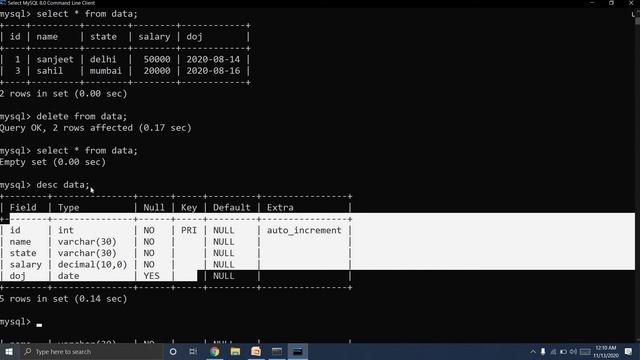The image size is (640, 360).
Task: Check battery status icon in tray
Action: pyautogui.click(x=563, y=351)
